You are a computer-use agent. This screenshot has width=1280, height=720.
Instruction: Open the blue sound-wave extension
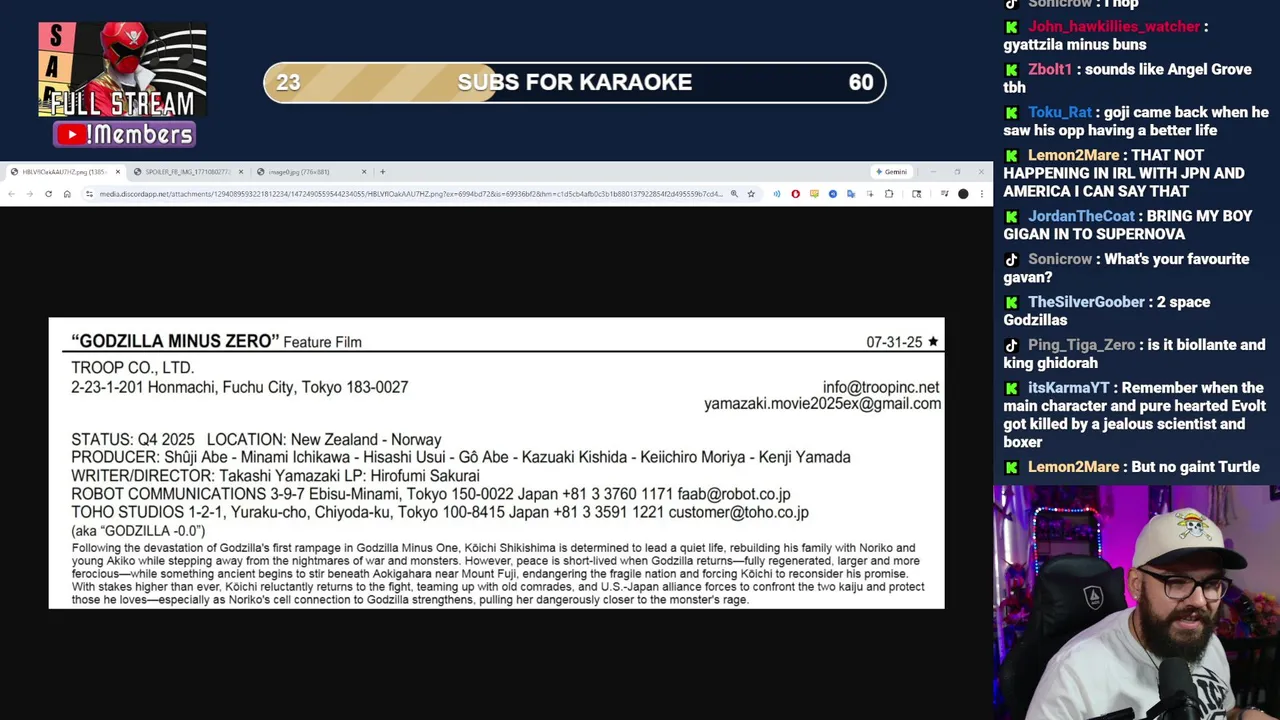coord(777,194)
